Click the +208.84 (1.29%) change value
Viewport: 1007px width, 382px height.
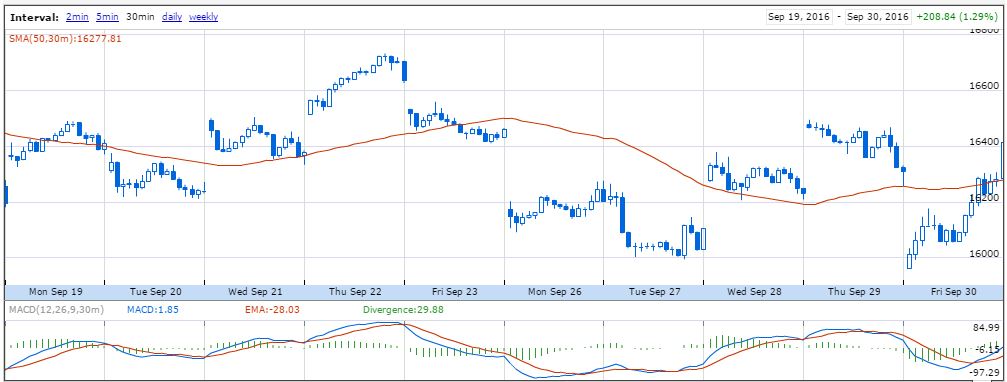pos(957,17)
